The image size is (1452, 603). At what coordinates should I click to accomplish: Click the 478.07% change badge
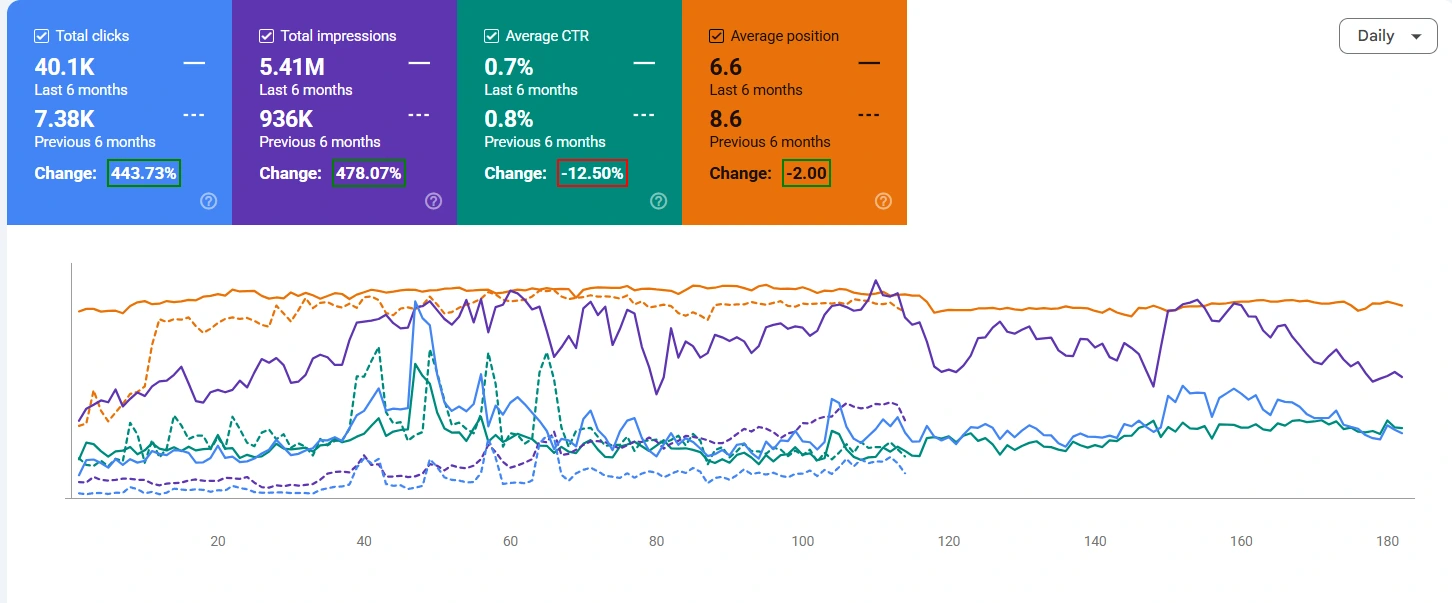369,173
